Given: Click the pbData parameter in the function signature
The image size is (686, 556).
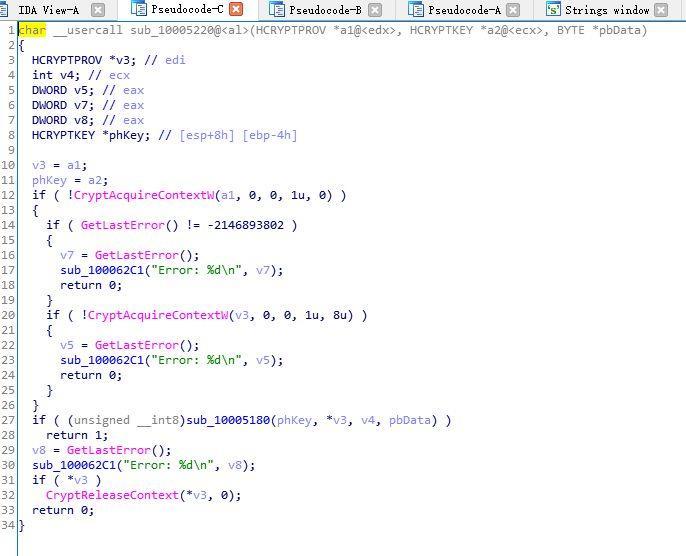Looking at the screenshot, I should [x=619, y=30].
